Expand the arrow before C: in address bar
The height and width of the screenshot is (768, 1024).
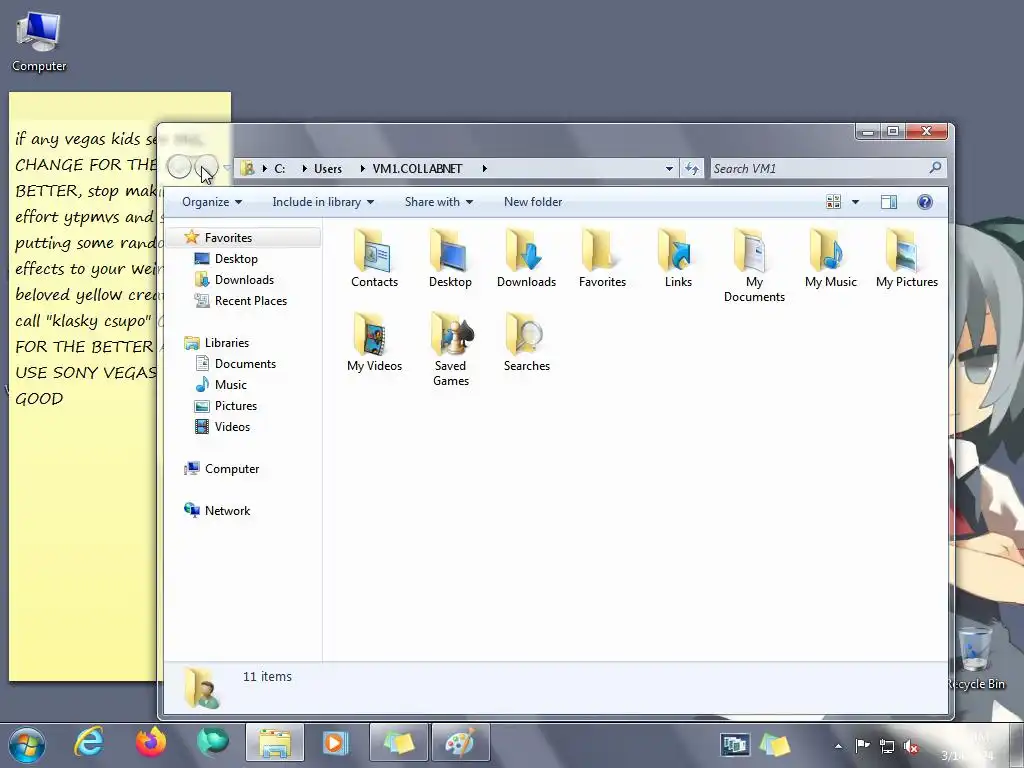264,168
